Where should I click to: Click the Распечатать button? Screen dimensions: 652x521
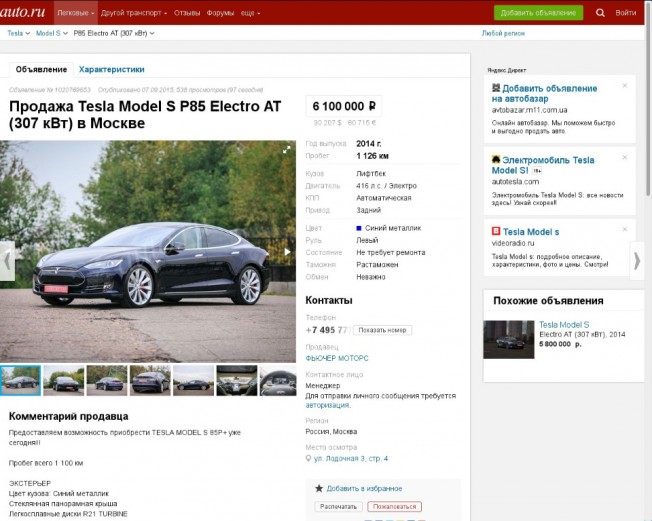338,506
